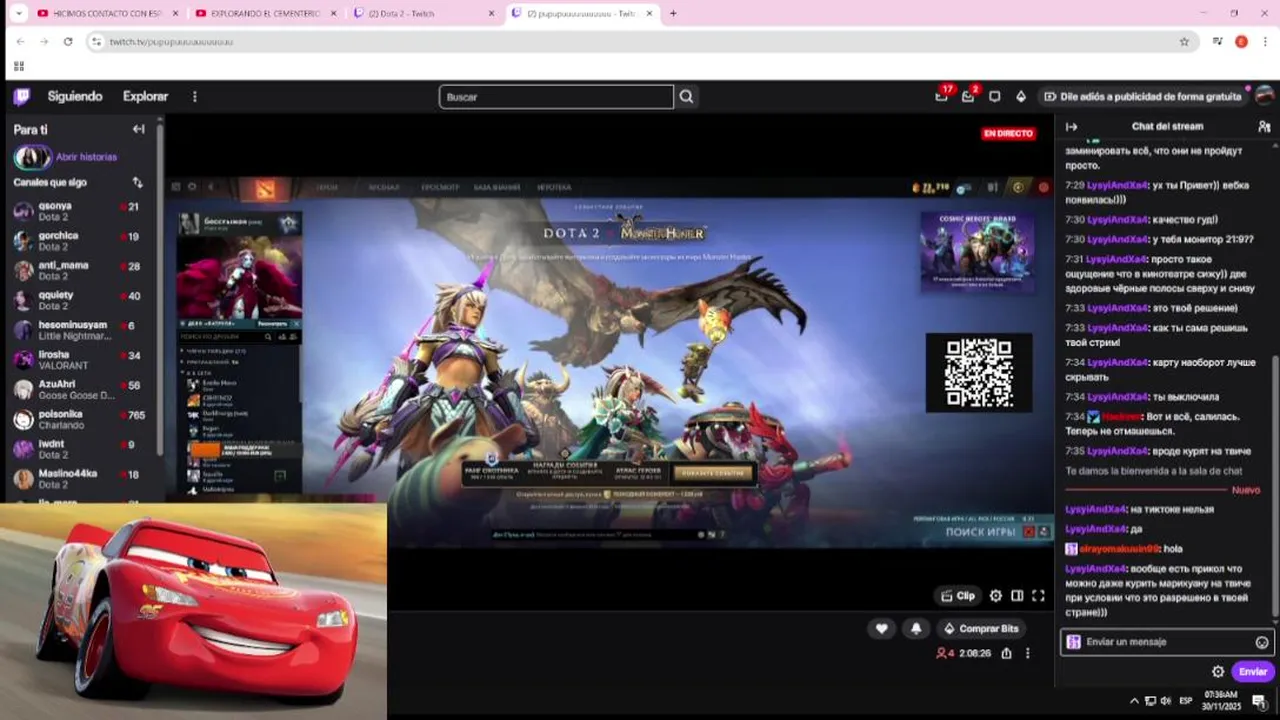
Task: Switch the ESP keyboard language
Action: click(x=1186, y=701)
